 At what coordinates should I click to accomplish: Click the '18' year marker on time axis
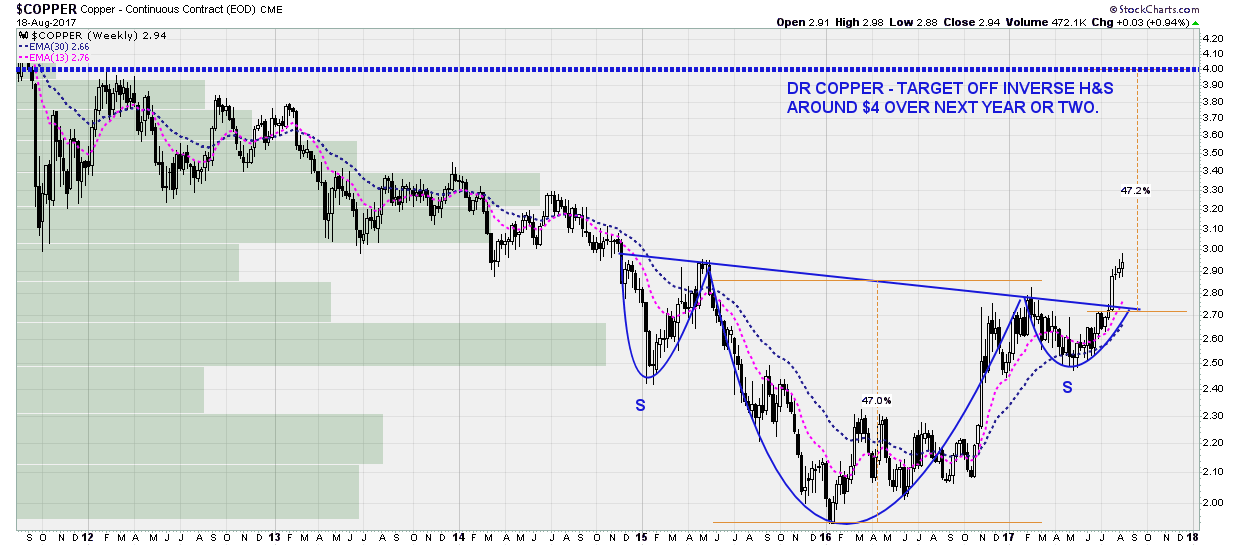coord(1192,536)
